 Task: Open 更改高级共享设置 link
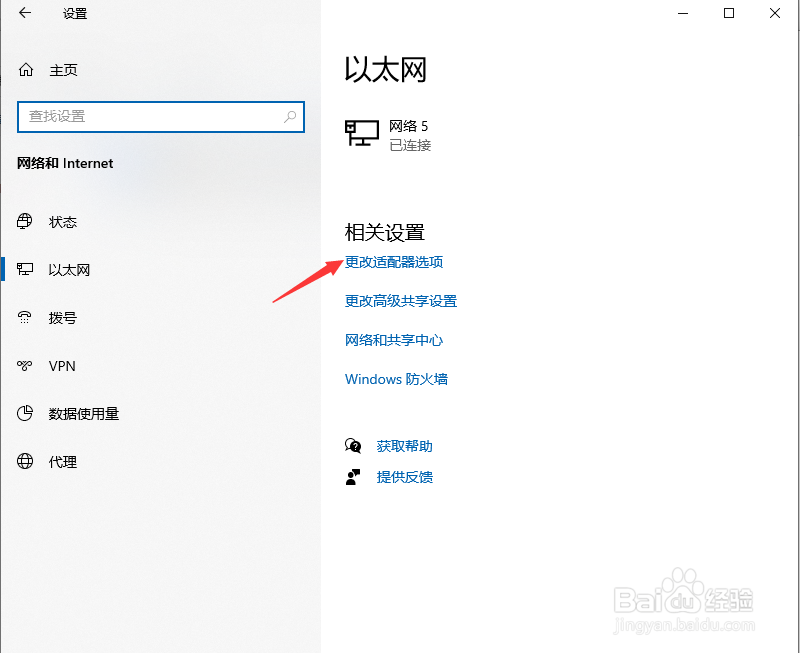(x=401, y=301)
